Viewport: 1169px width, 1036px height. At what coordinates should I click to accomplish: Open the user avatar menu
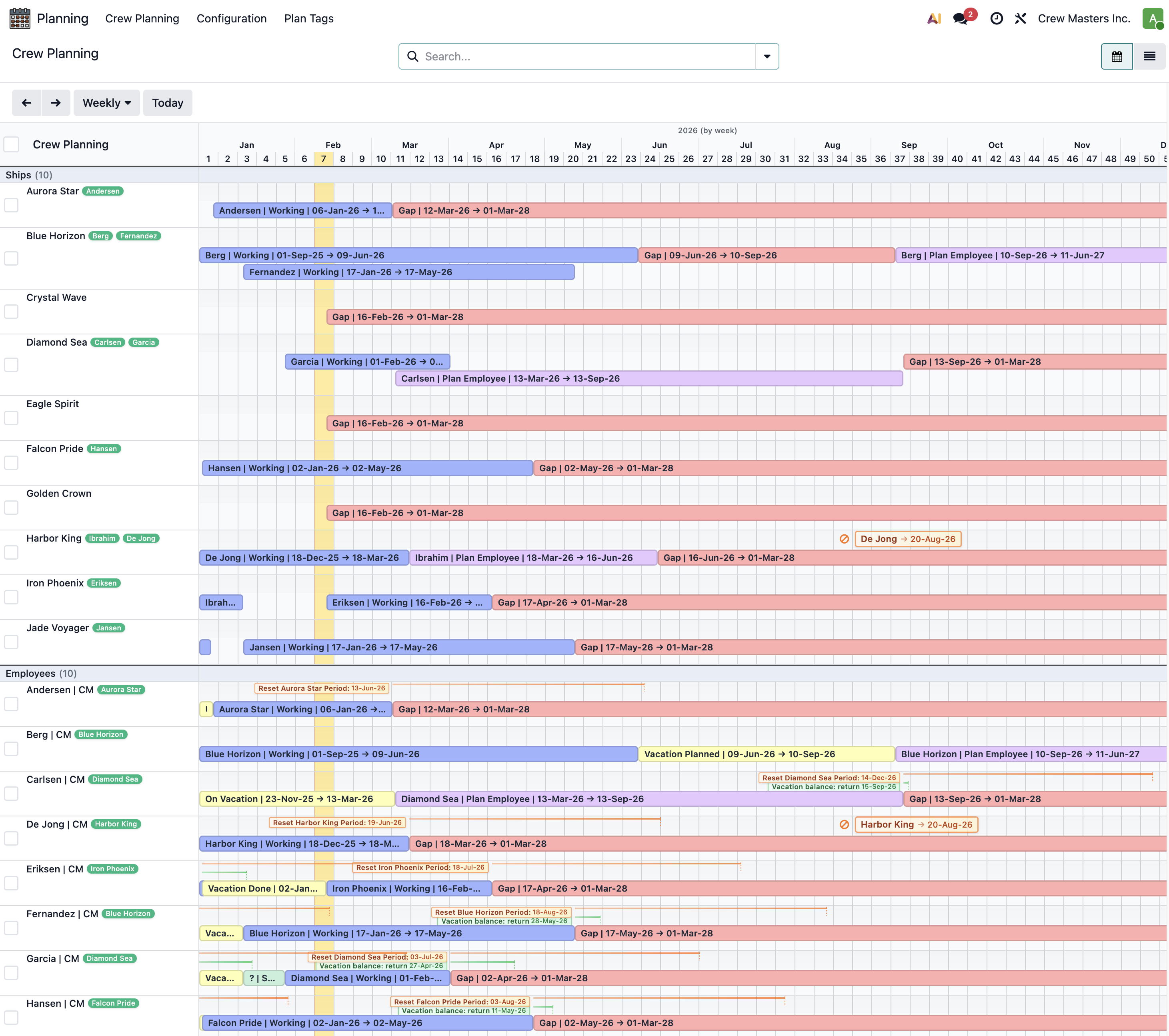(x=1153, y=18)
